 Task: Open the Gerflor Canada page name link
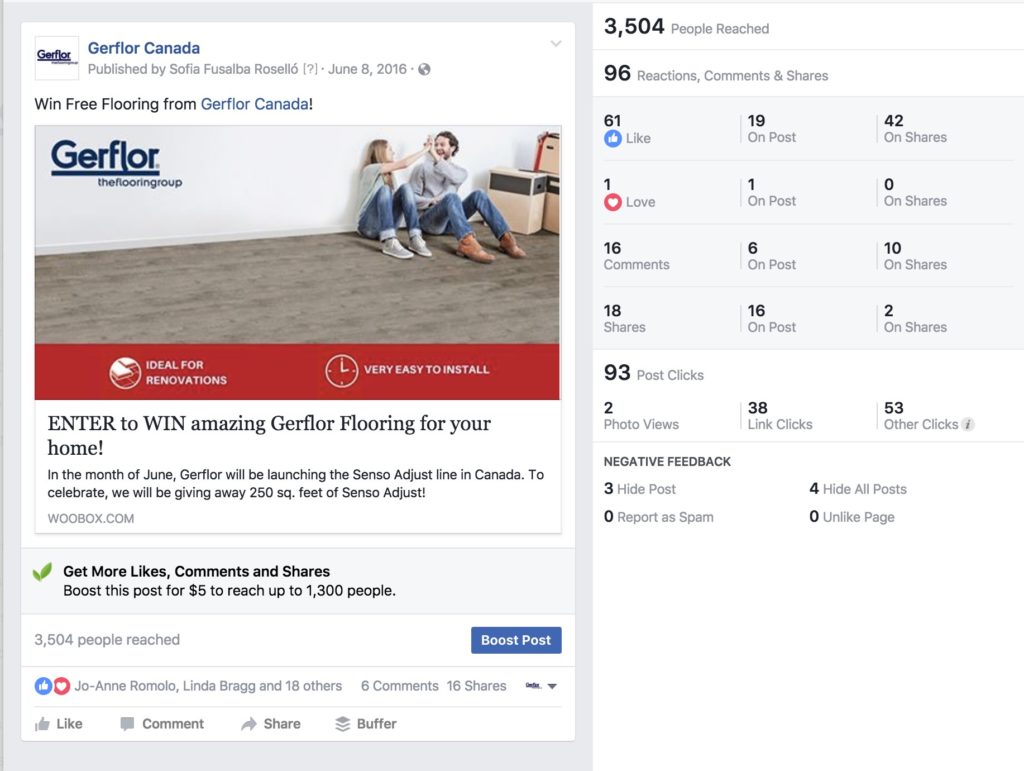click(144, 48)
